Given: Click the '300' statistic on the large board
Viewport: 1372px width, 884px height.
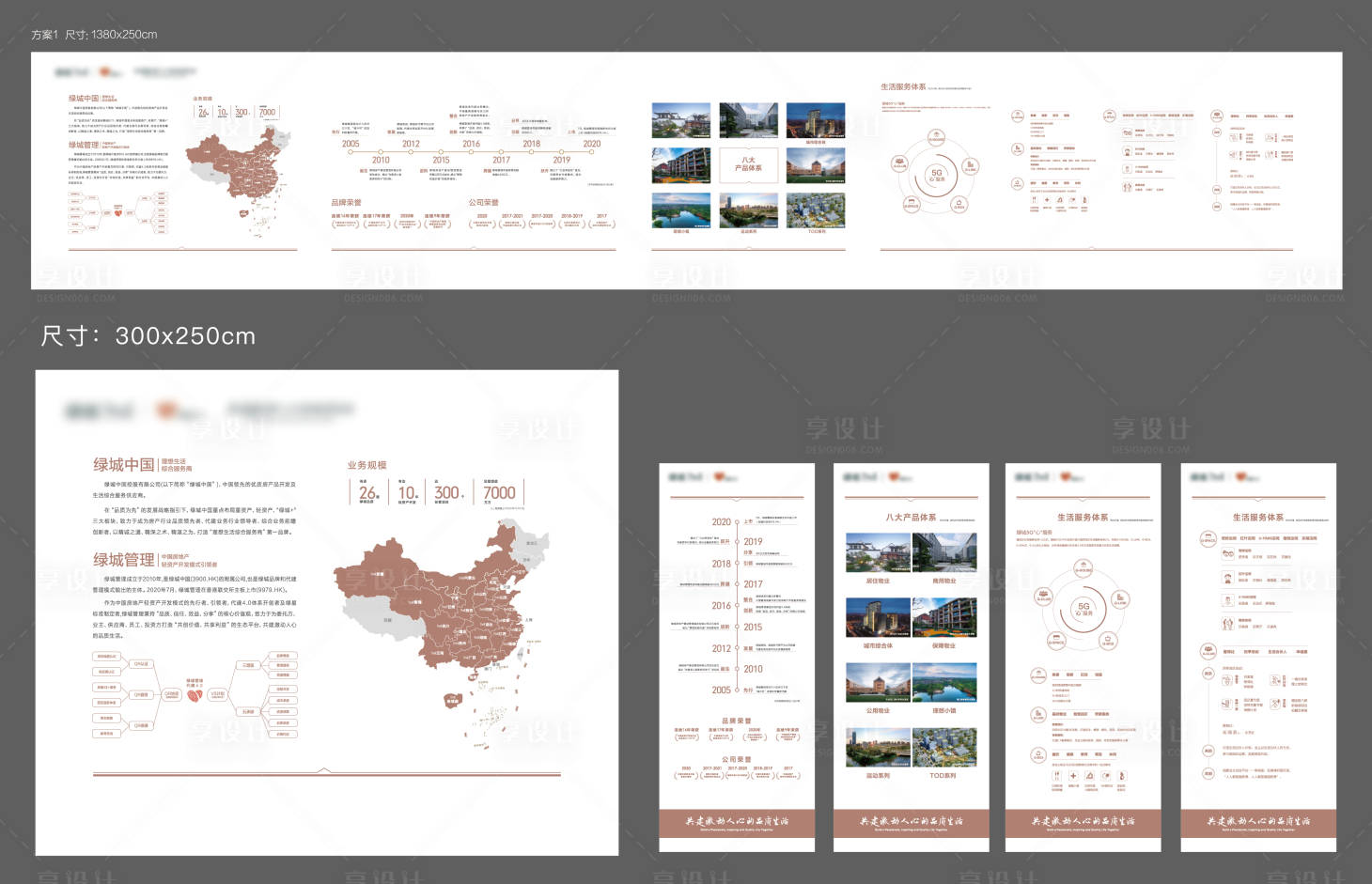Looking at the screenshot, I should [447, 492].
